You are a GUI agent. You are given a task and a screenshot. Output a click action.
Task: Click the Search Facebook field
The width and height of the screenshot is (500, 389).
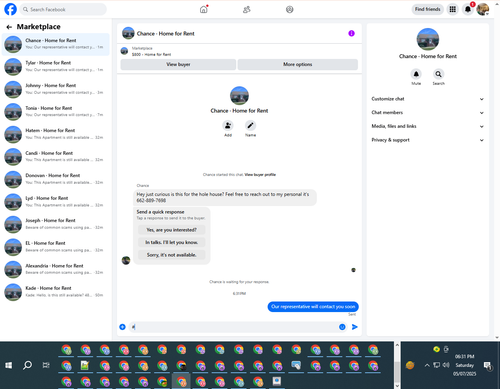click(x=63, y=9)
